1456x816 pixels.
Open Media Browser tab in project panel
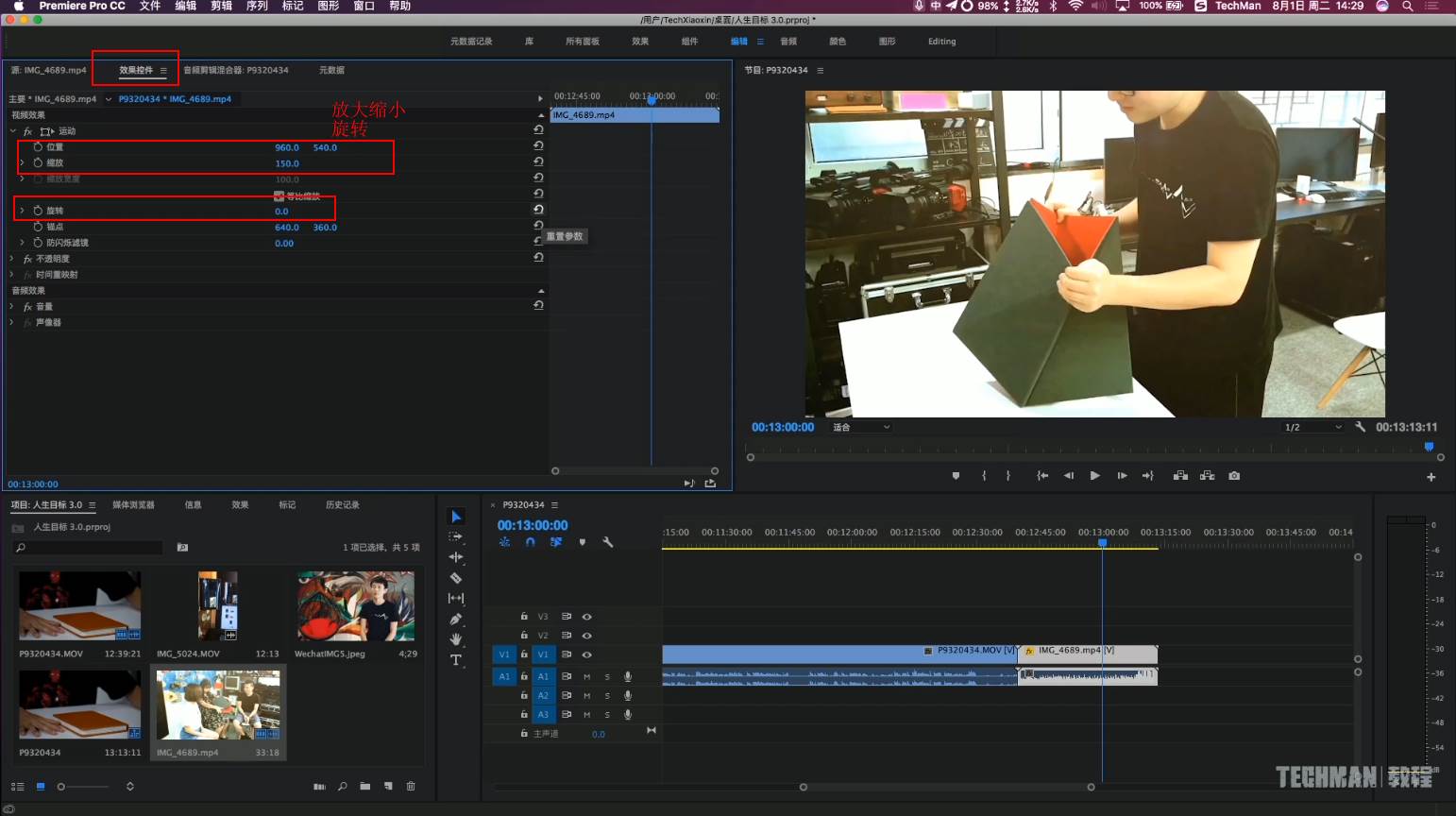[133, 505]
